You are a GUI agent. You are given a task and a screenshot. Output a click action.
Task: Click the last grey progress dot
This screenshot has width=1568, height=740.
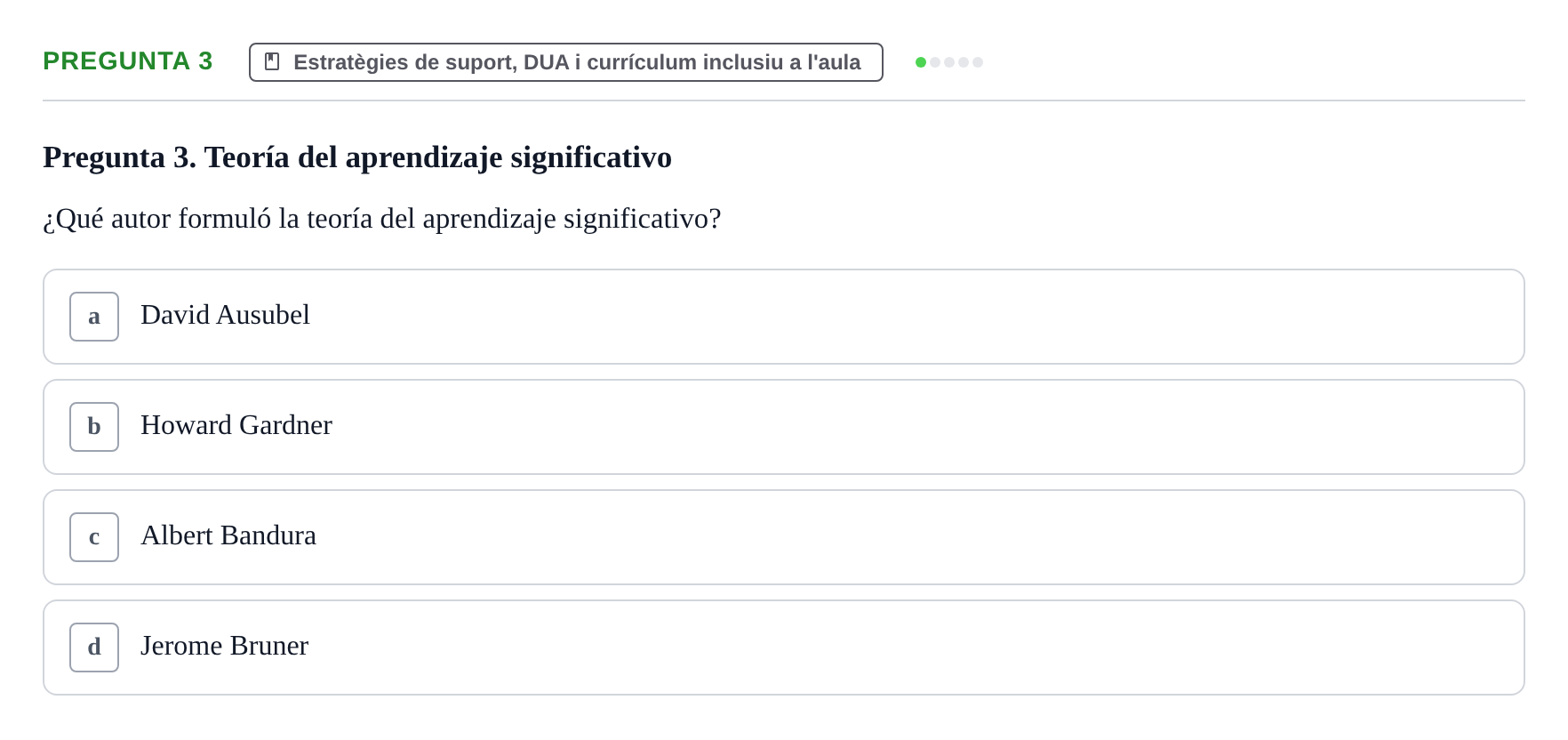(978, 62)
